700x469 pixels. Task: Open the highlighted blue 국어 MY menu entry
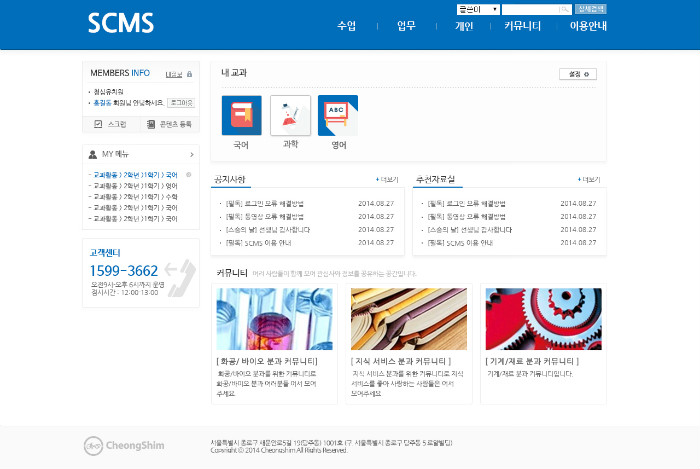[135, 174]
